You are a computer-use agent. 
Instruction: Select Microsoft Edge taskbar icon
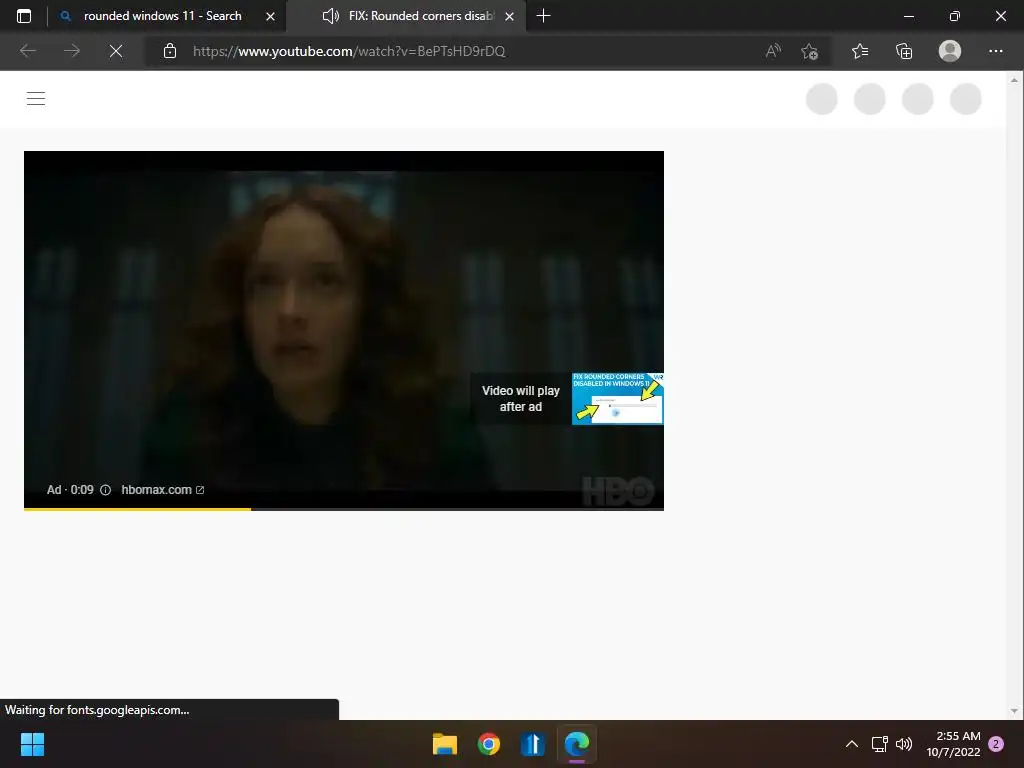tap(577, 744)
